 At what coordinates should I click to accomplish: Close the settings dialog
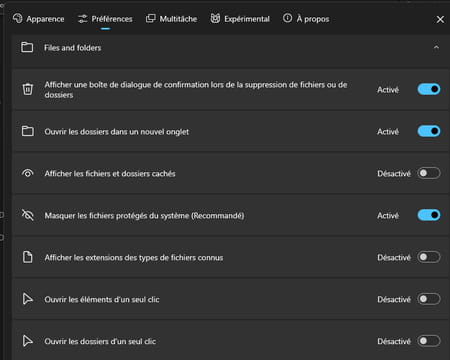point(440,20)
